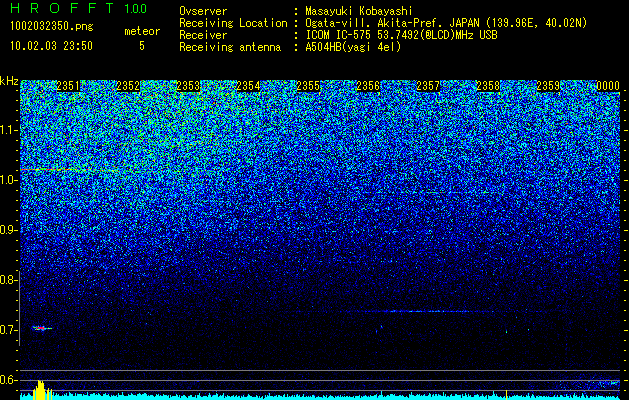Click the 2351 time marker

pyautogui.click(x=68, y=86)
